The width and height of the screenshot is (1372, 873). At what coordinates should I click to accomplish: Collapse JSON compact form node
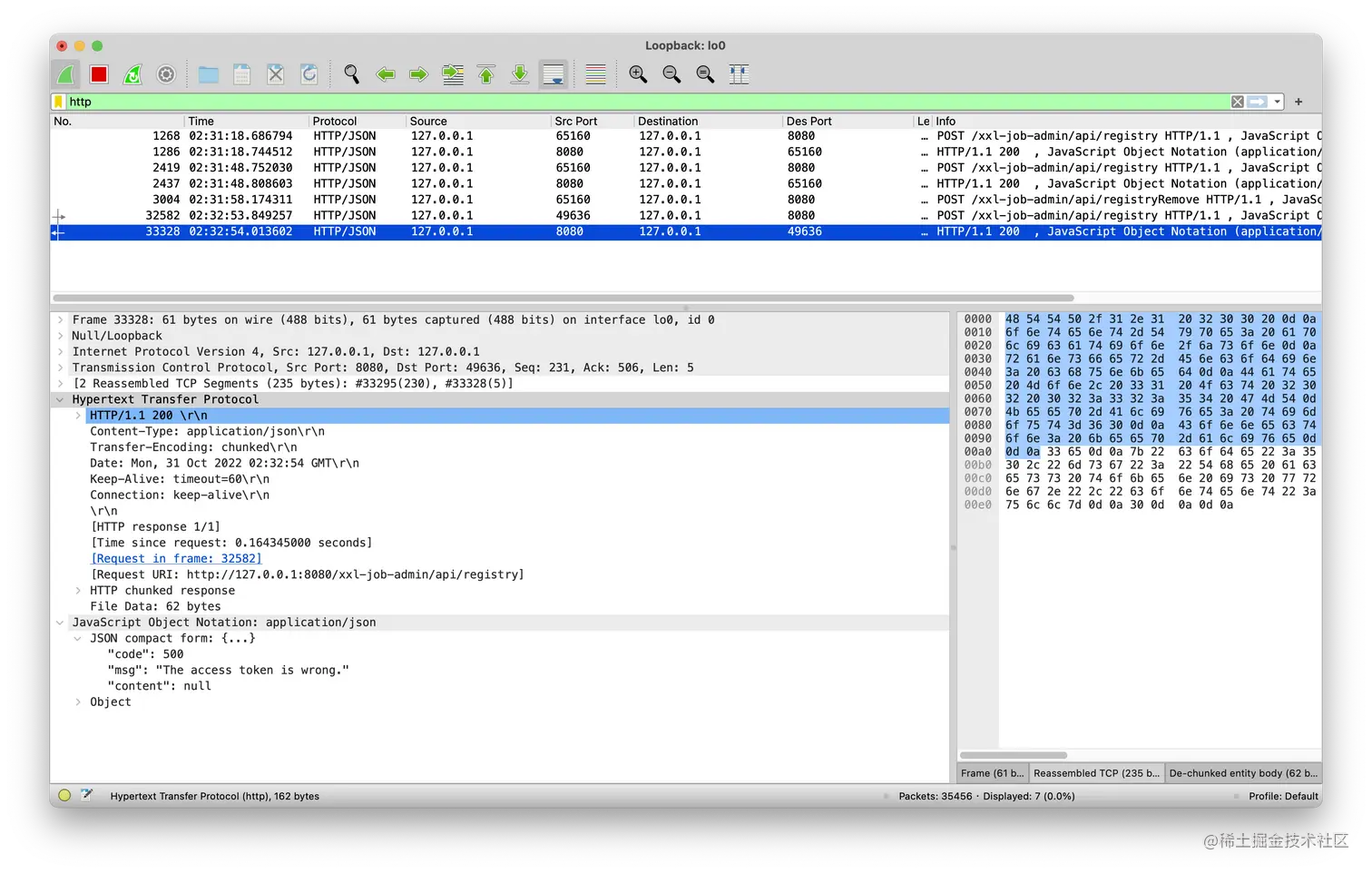tap(78, 638)
